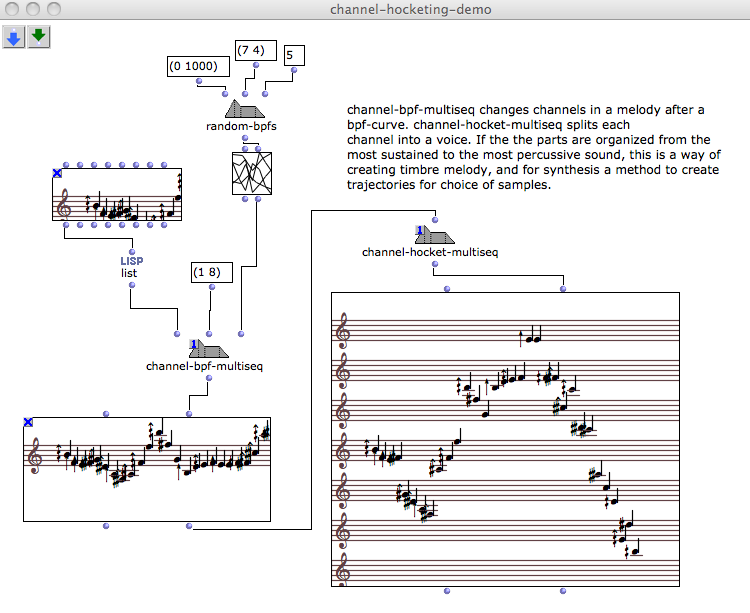Click the LISP list function box

pos(131,266)
